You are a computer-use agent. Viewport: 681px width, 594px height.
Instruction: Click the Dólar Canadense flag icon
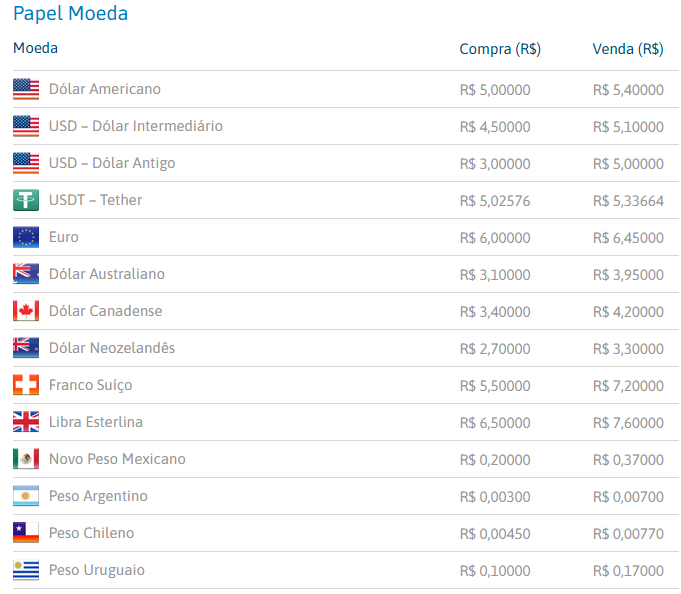tap(26, 311)
